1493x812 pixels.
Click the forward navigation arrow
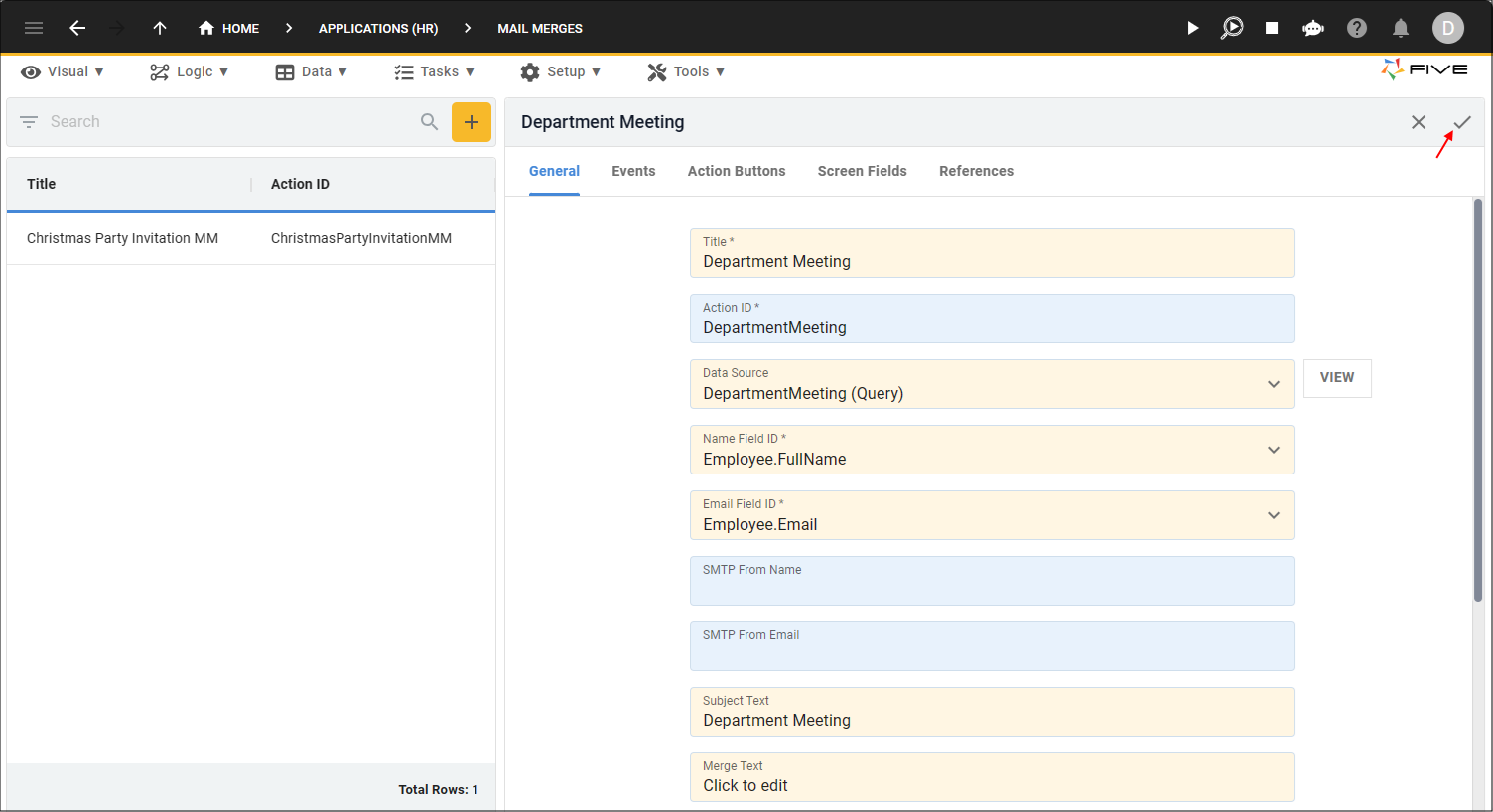click(117, 28)
